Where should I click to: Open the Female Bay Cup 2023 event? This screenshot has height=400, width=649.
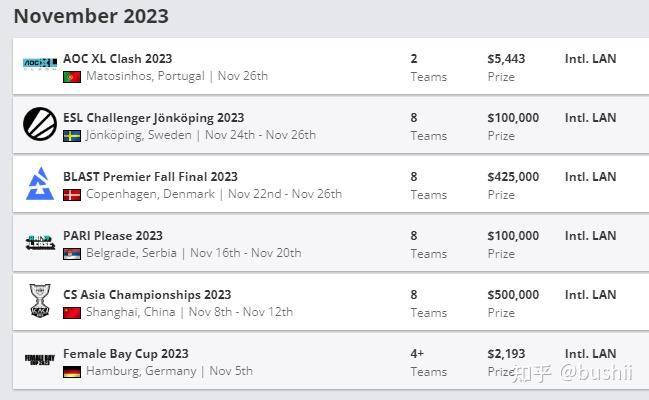pyautogui.click(x=125, y=354)
